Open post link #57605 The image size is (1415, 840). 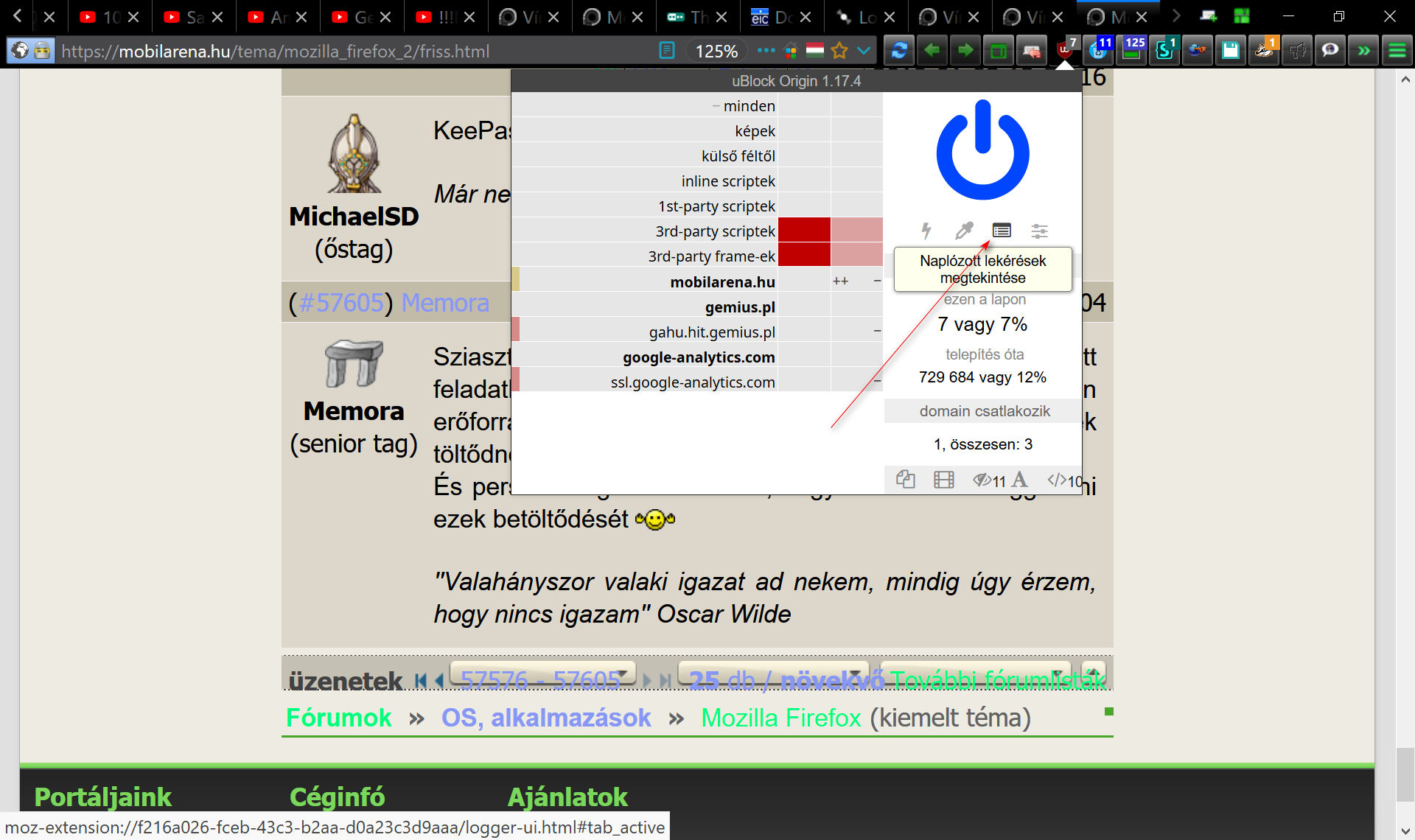(x=341, y=303)
